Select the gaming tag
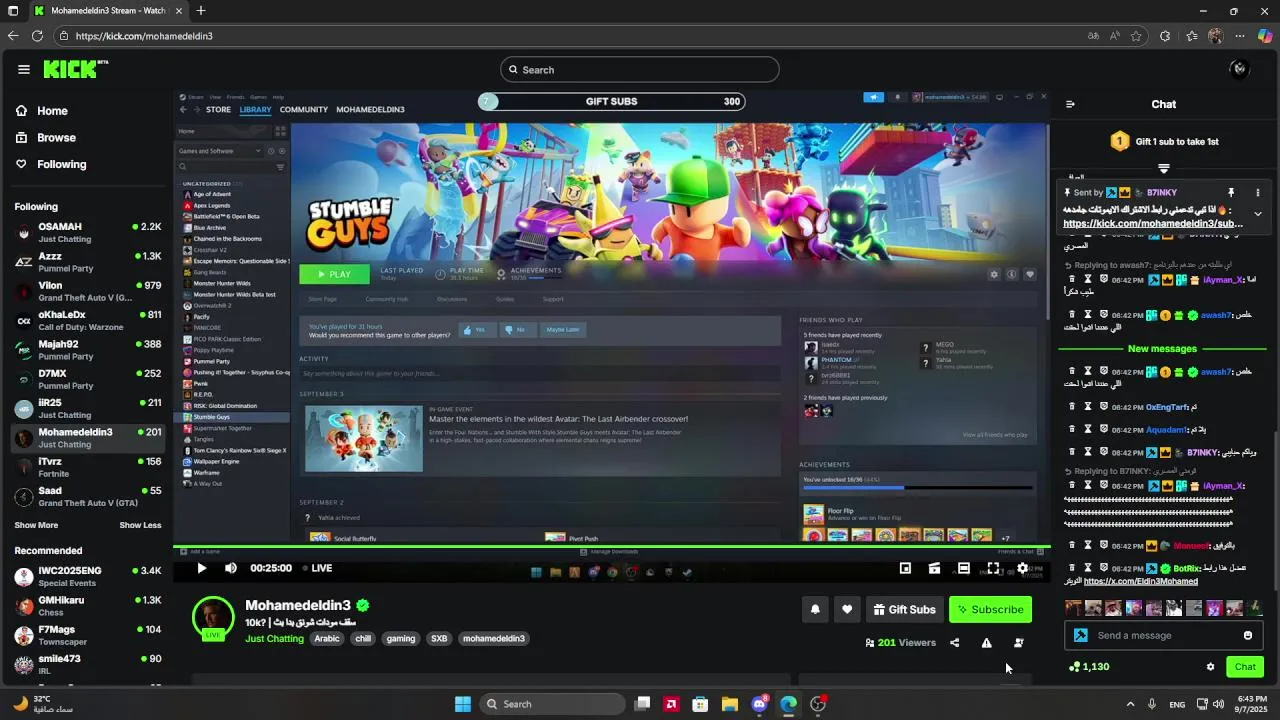Screen dimensions: 1280x720 pyautogui.click(x=401, y=639)
